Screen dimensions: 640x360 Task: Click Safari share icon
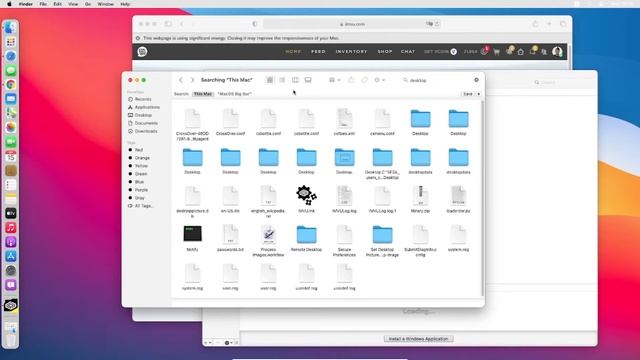pyautogui.click(x=535, y=24)
